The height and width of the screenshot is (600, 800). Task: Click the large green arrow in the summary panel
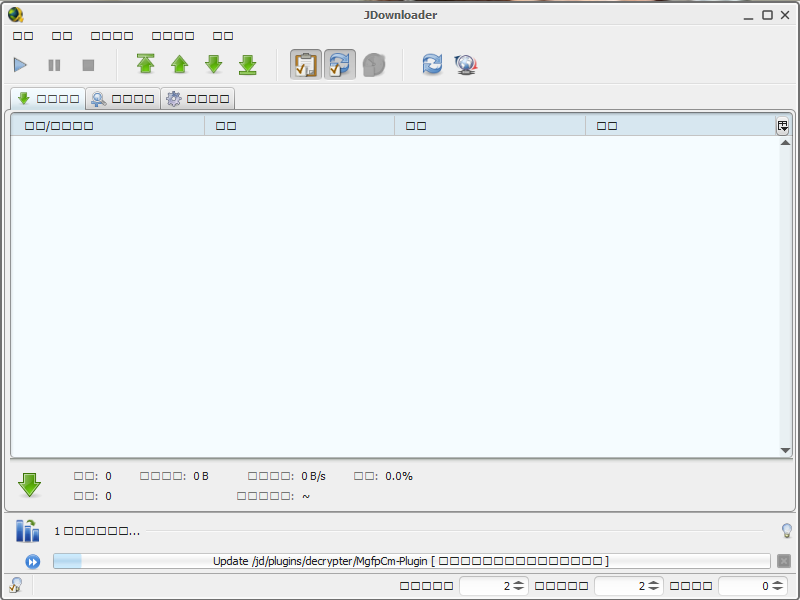click(30, 485)
